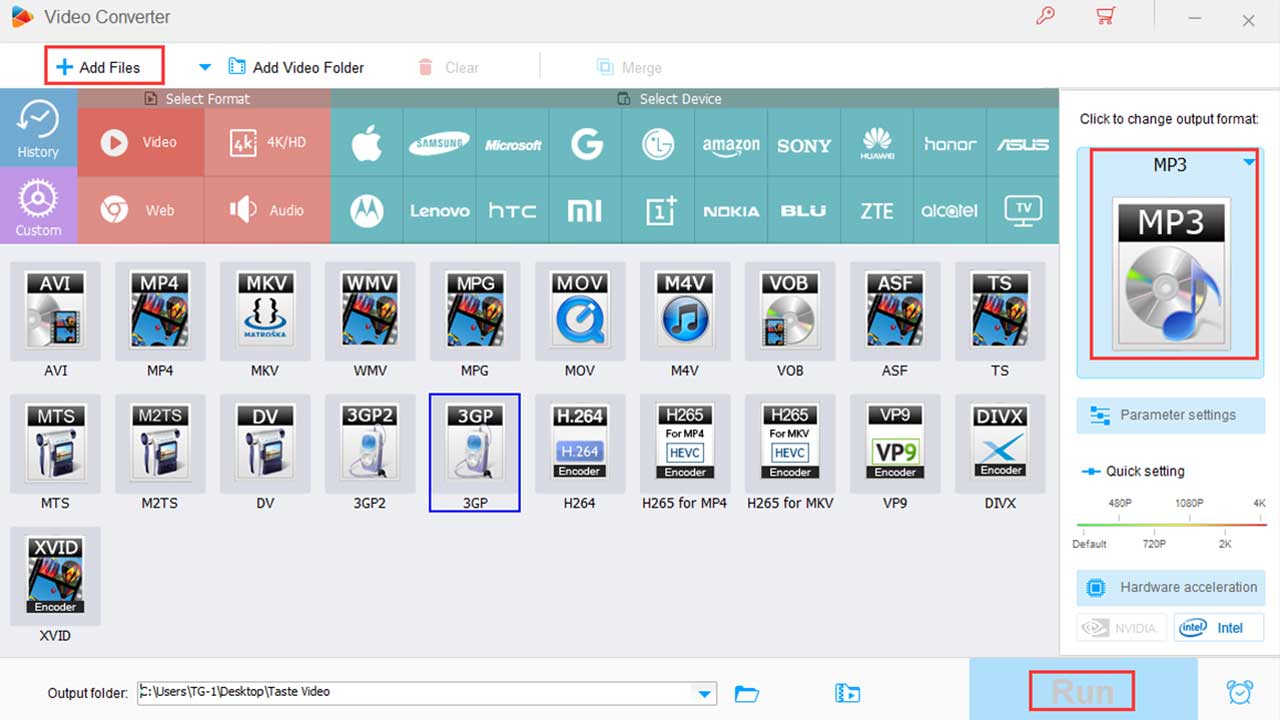
Task: Switch to the Audio format tab
Action: 268,210
